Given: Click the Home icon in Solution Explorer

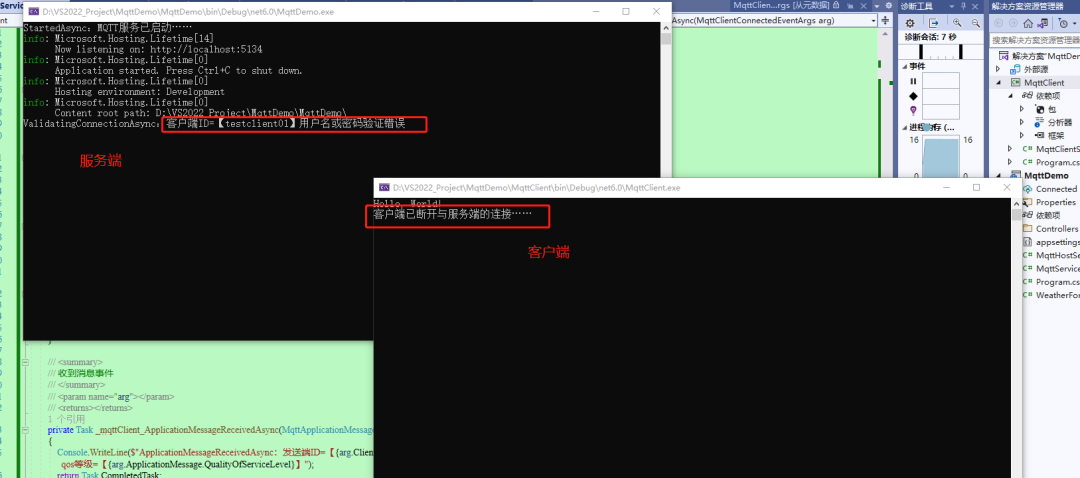Looking at the screenshot, I should pyautogui.click(x=1028, y=23).
